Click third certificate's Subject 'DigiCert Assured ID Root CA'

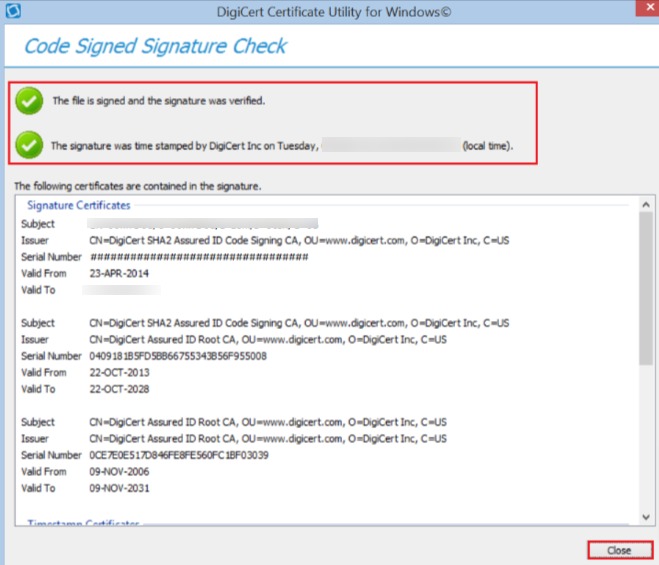[268, 422]
